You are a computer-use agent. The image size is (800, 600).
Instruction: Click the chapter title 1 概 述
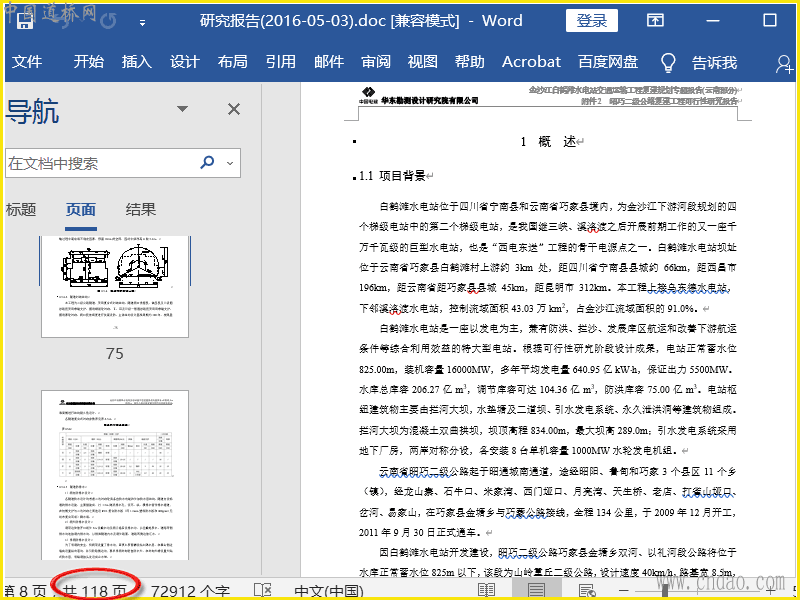(x=548, y=141)
